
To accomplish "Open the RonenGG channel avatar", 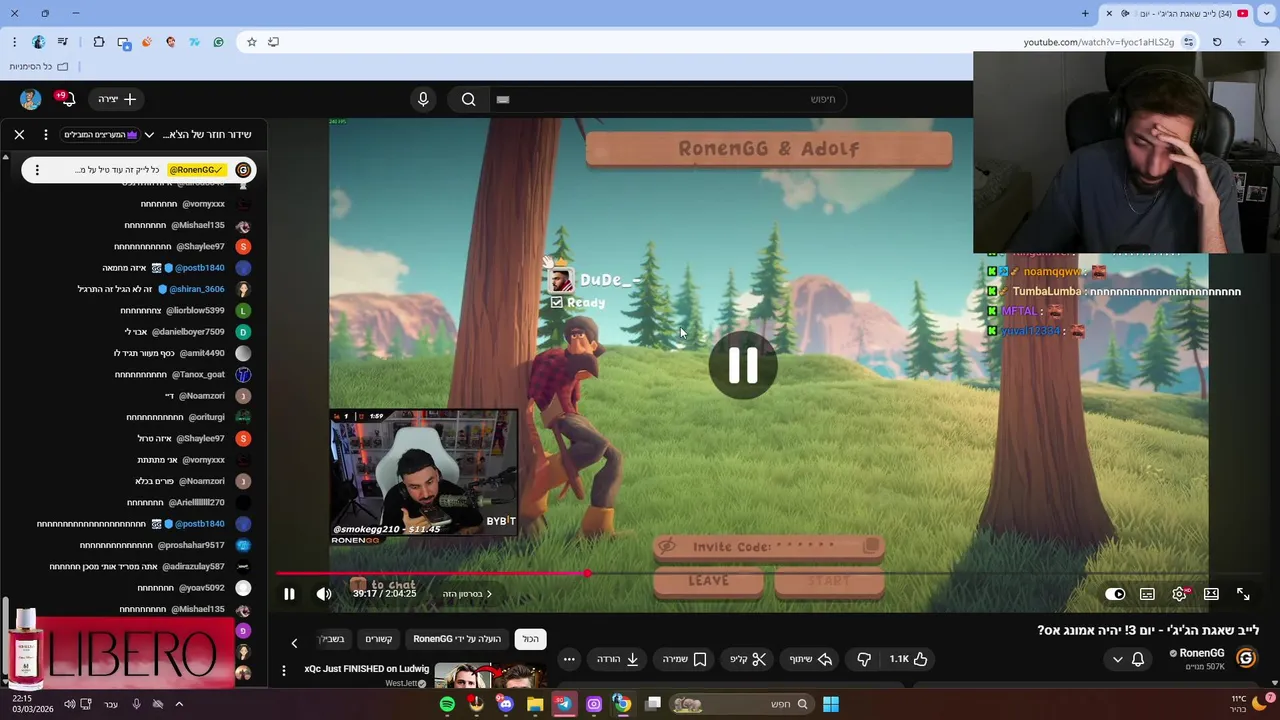I will pyautogui.click(x=1246, y=658).
